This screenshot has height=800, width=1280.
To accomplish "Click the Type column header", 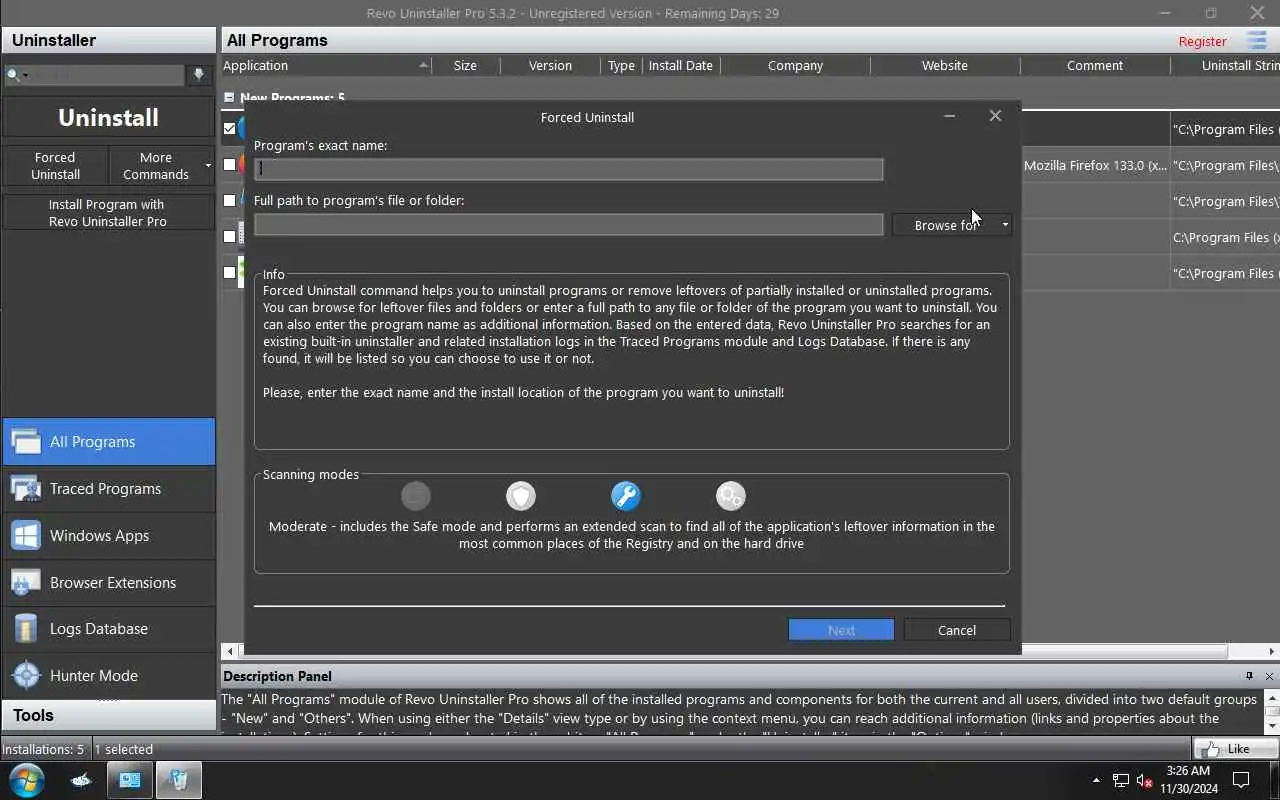I will 621,65.
